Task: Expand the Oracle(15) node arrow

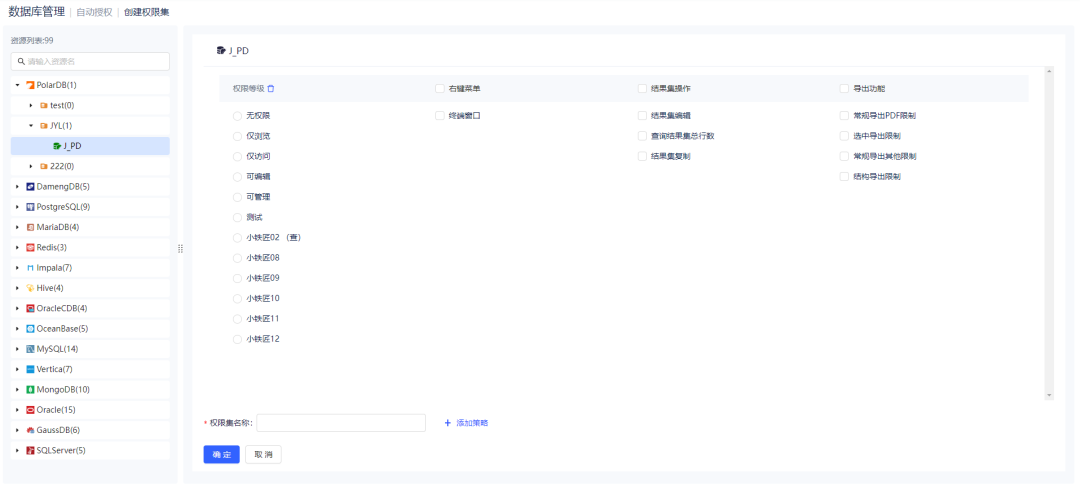Action: point(18,410)
